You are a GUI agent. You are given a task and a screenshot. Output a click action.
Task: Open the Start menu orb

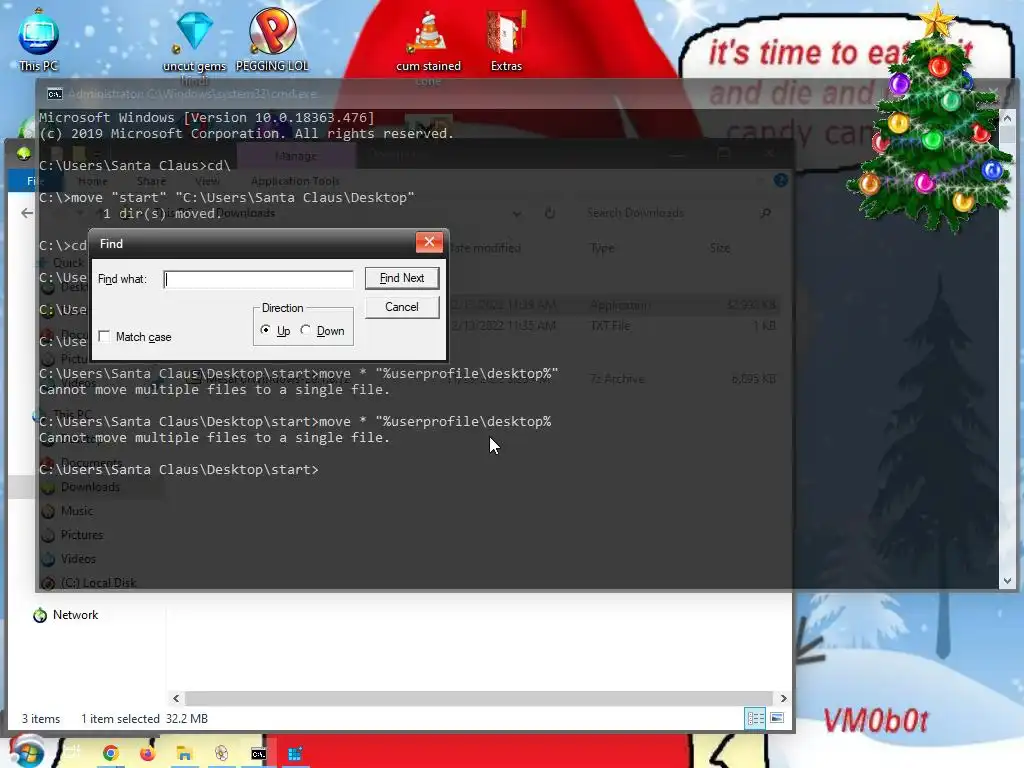point(26,752)
